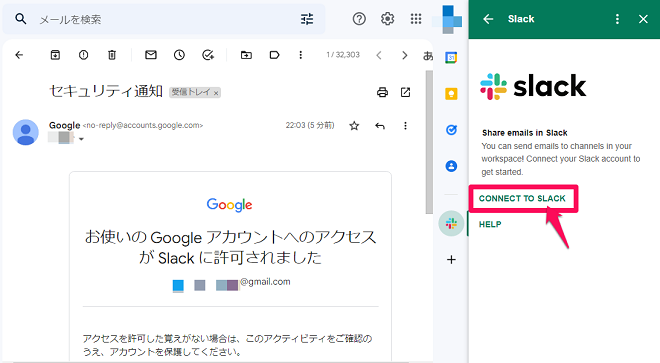This screenshot has width=660, height=363.
Task: Go back to inbox arrow
Action: pos(19,55)
